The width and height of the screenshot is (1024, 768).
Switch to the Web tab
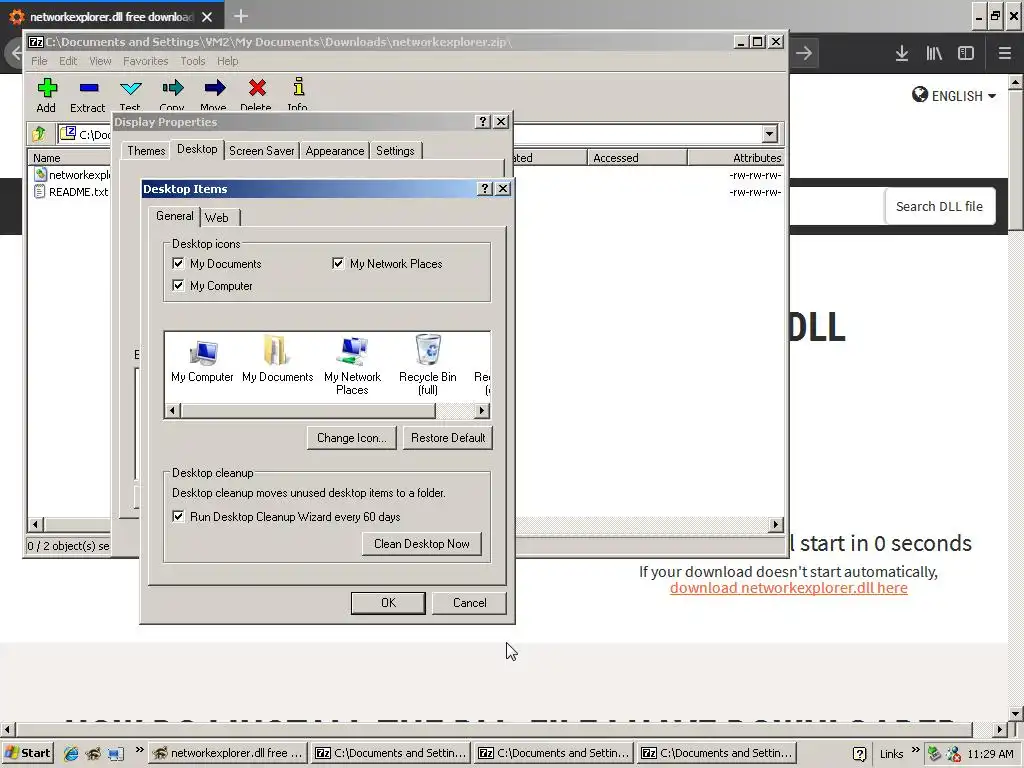click(217, 217)
